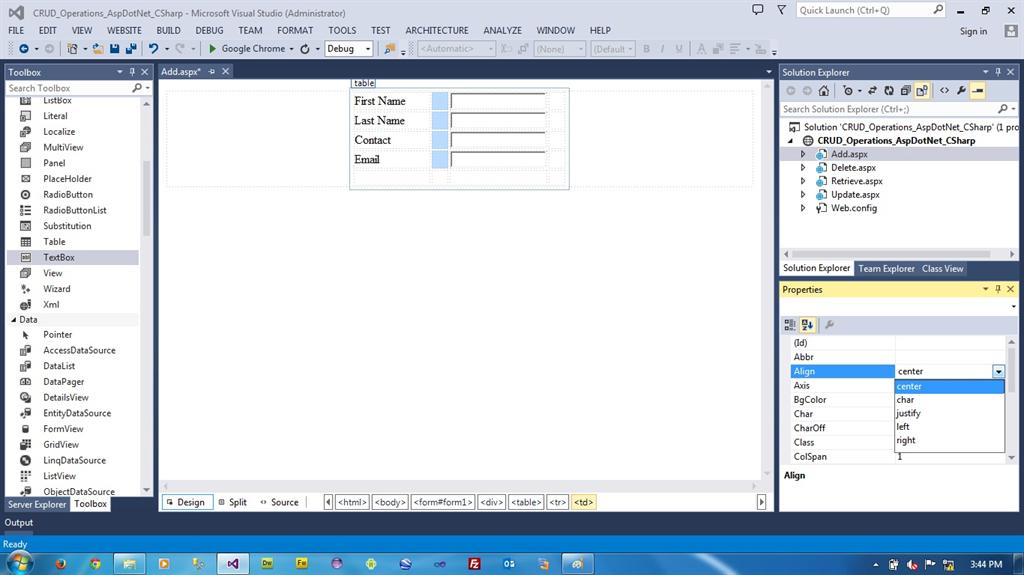Click the wrench Properties icon in Solution Explorer
Screen dimensions: 1024x575
pos(961,91)
